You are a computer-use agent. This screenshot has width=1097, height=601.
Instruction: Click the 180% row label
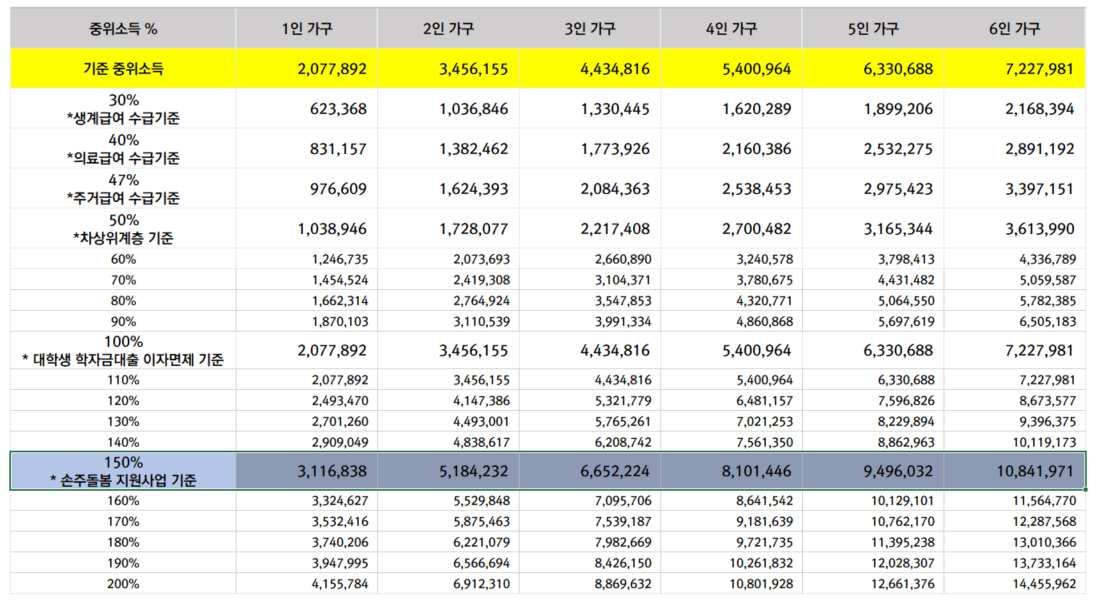[123, 543]
